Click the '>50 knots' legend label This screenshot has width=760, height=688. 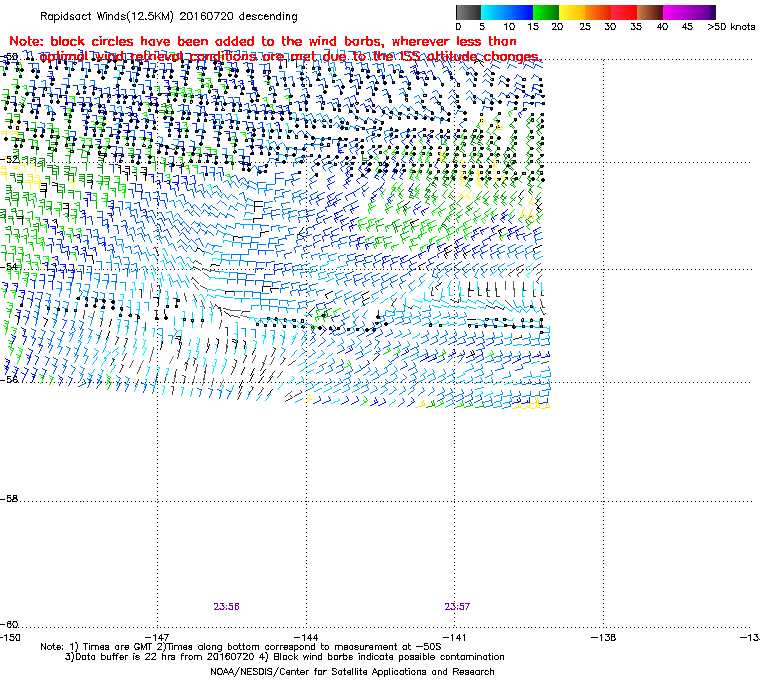[731, 27]
